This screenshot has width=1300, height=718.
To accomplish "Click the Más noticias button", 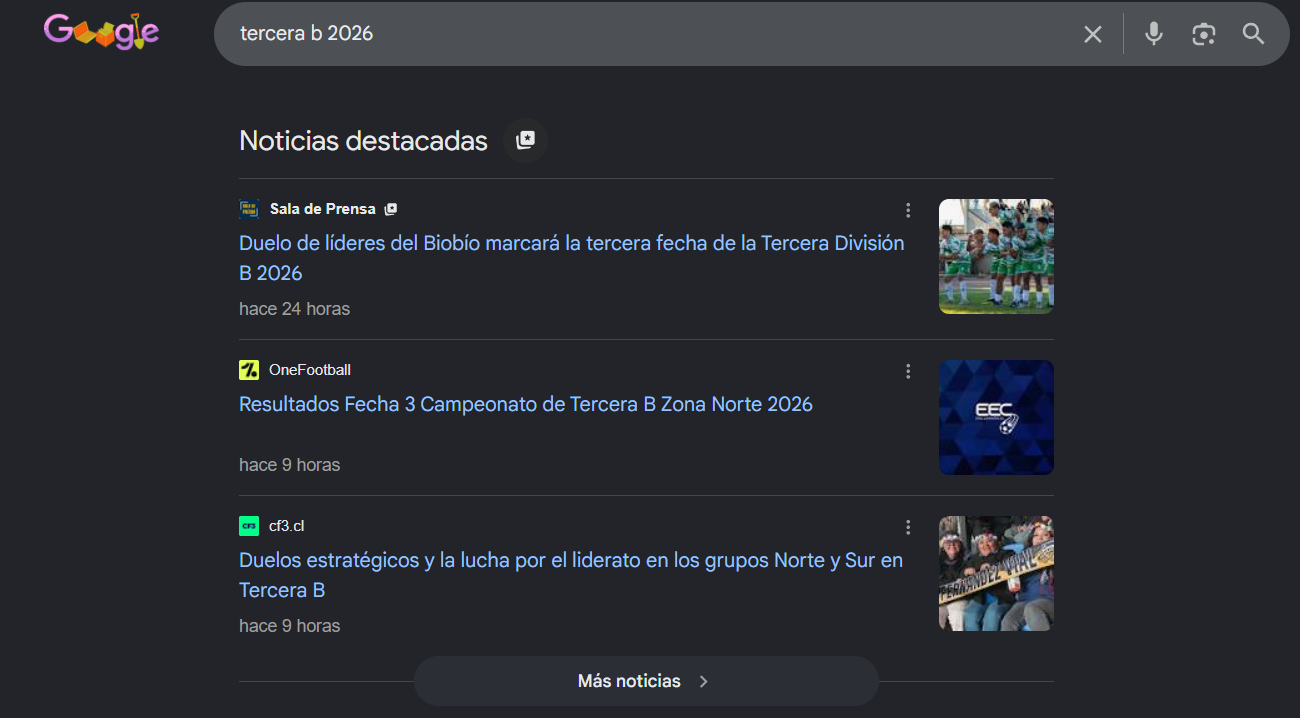I will coord(646,681).
